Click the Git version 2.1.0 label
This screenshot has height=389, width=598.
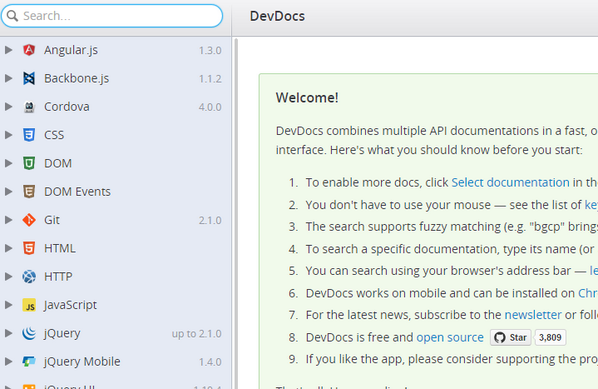(210, 220)
